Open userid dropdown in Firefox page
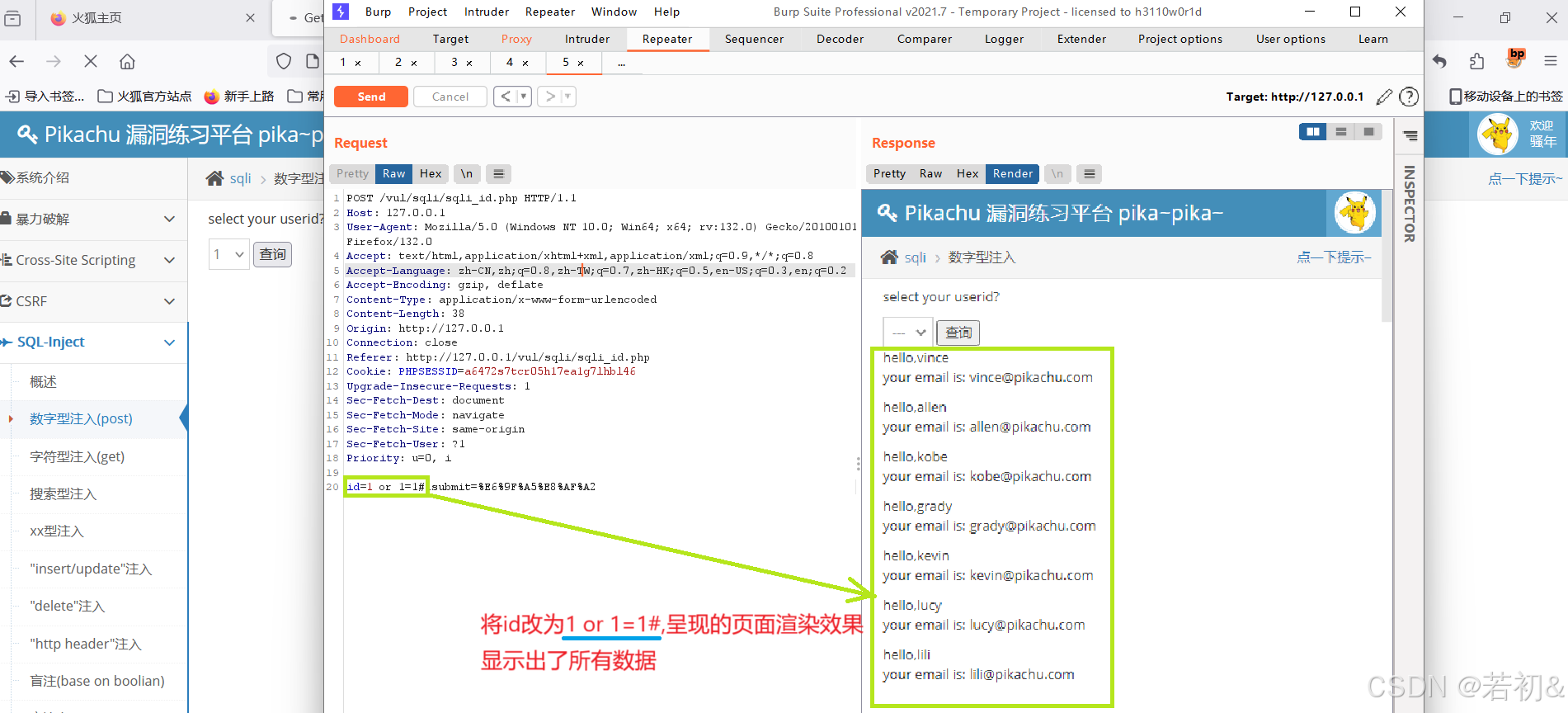The width and height of the screenshot is (1568, 713). pyautogui.click(x=228, y=254)
